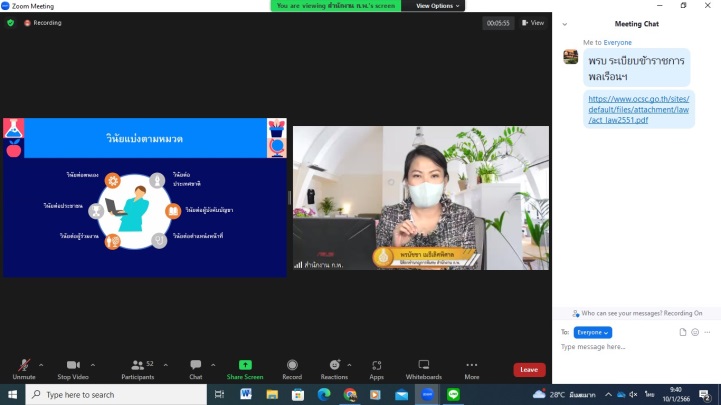Screen dimensions: 721x405
Task: Click the file attachment icon in chat
Action: coord(683,332)
